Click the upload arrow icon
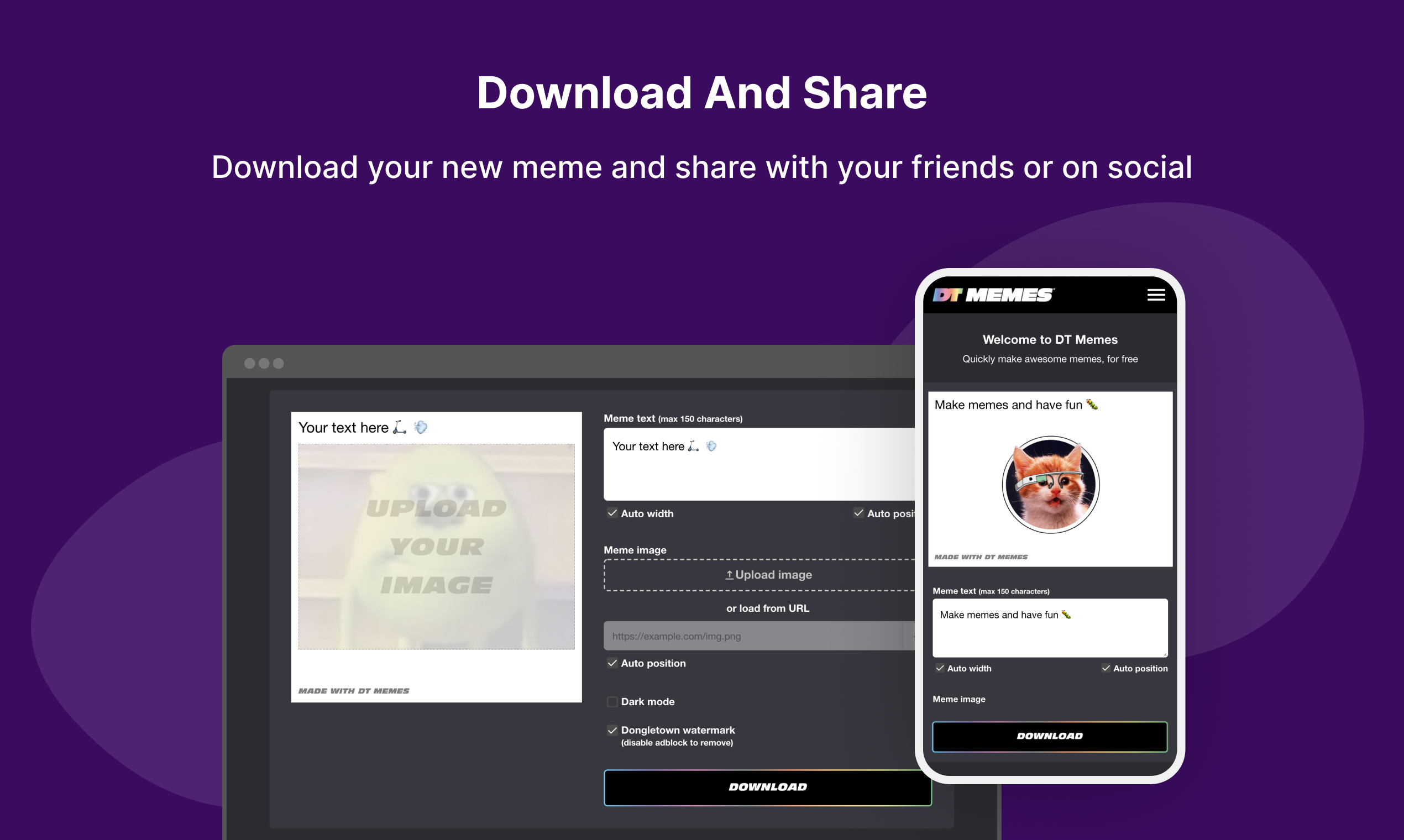The width and height of the screenshot is (1404, 840). click(x=729, y=575)
